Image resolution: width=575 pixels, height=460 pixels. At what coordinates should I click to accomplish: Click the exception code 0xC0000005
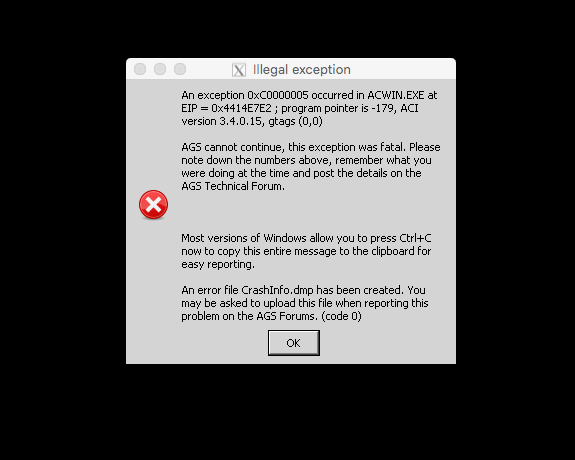point(278,95)
